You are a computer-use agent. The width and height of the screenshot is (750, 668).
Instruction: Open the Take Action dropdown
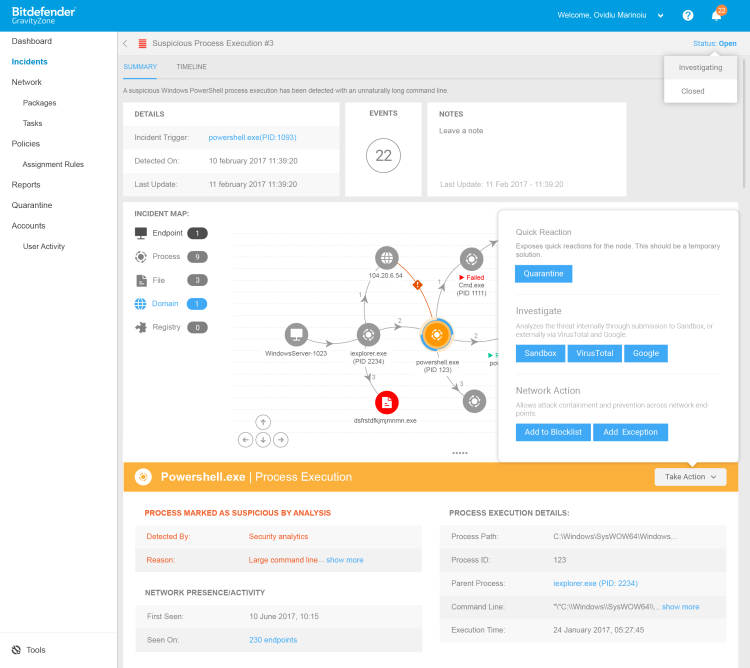click(x=691, y=477)
